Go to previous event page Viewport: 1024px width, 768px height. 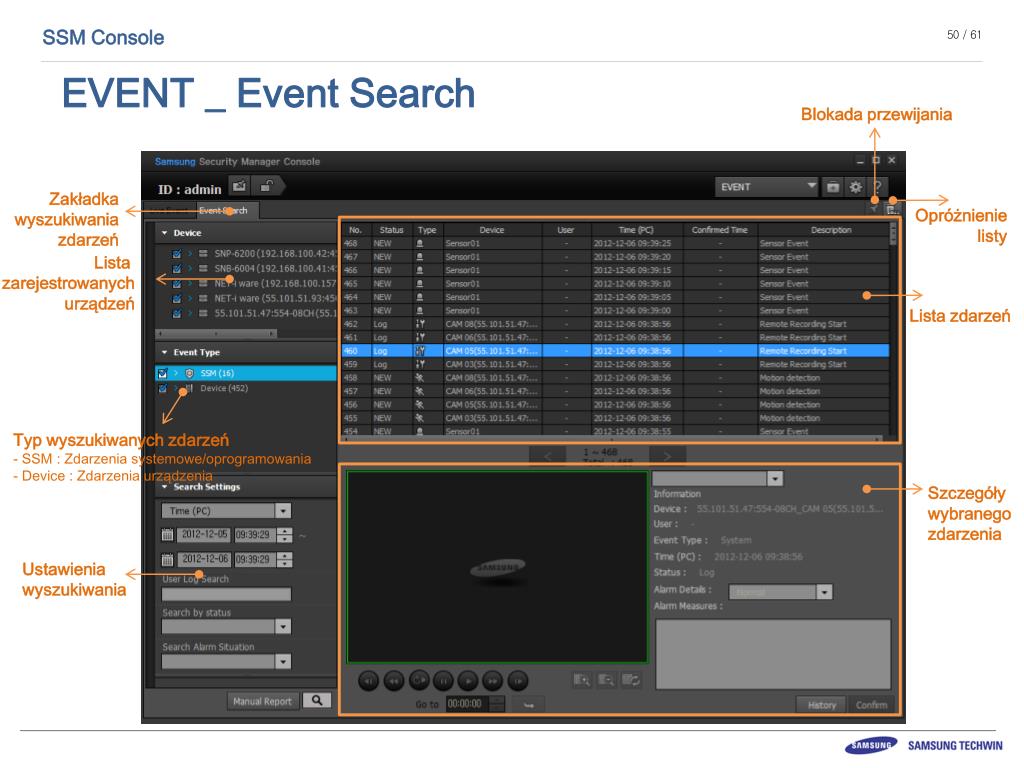coord(547,456)
